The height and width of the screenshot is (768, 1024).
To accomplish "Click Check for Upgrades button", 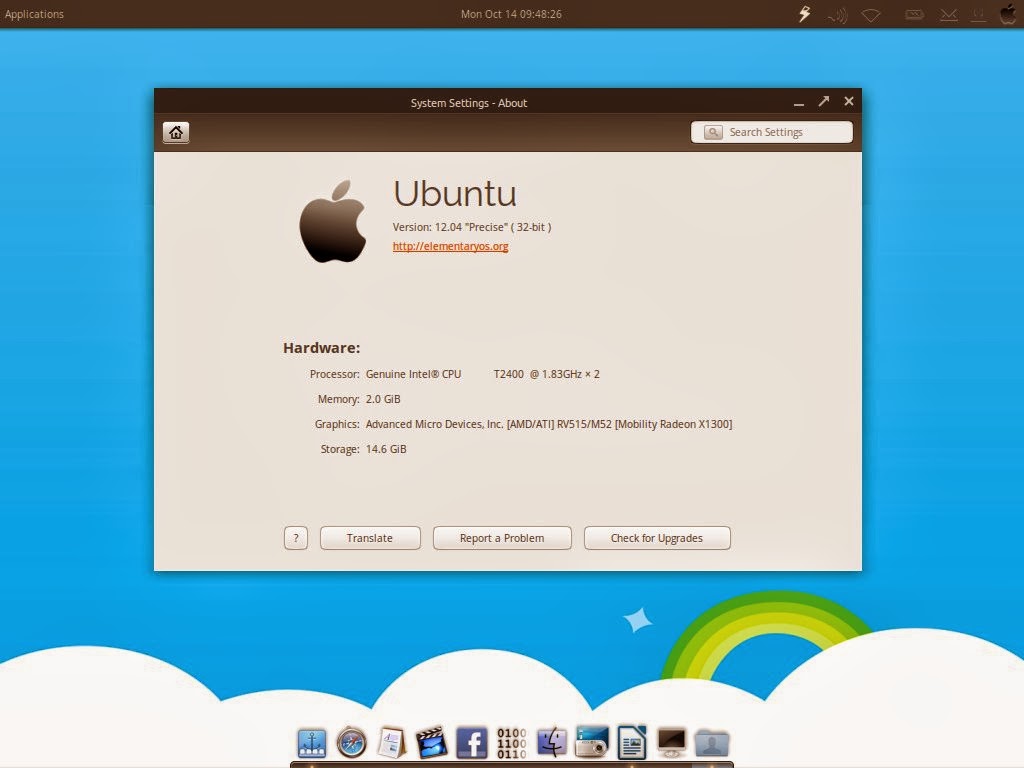I will 657,538.
